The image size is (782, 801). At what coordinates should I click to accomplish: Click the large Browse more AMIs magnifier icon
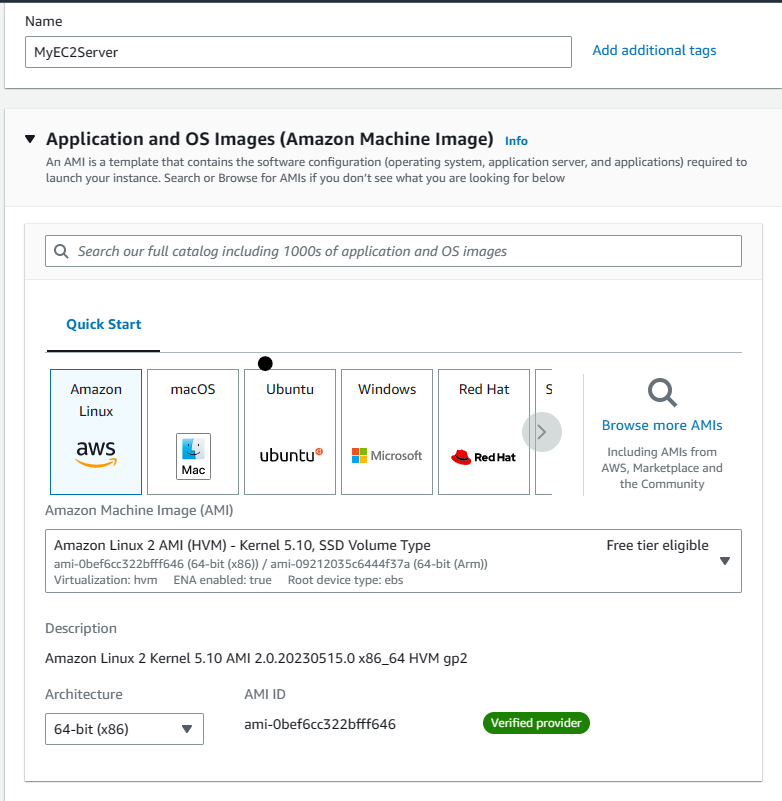click(x=662, y=392)
